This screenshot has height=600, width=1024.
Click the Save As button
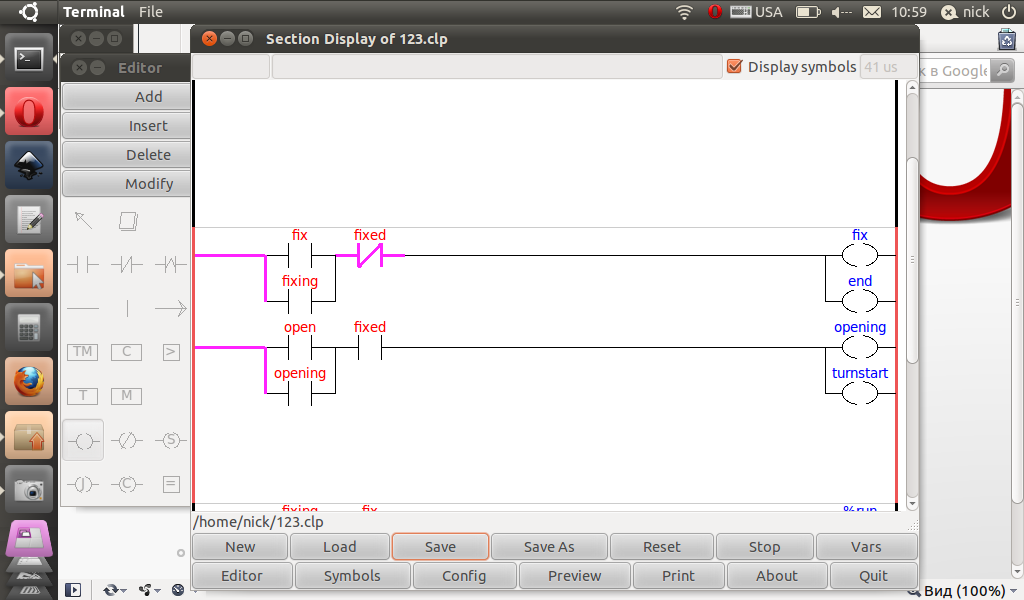click(549, 547)
